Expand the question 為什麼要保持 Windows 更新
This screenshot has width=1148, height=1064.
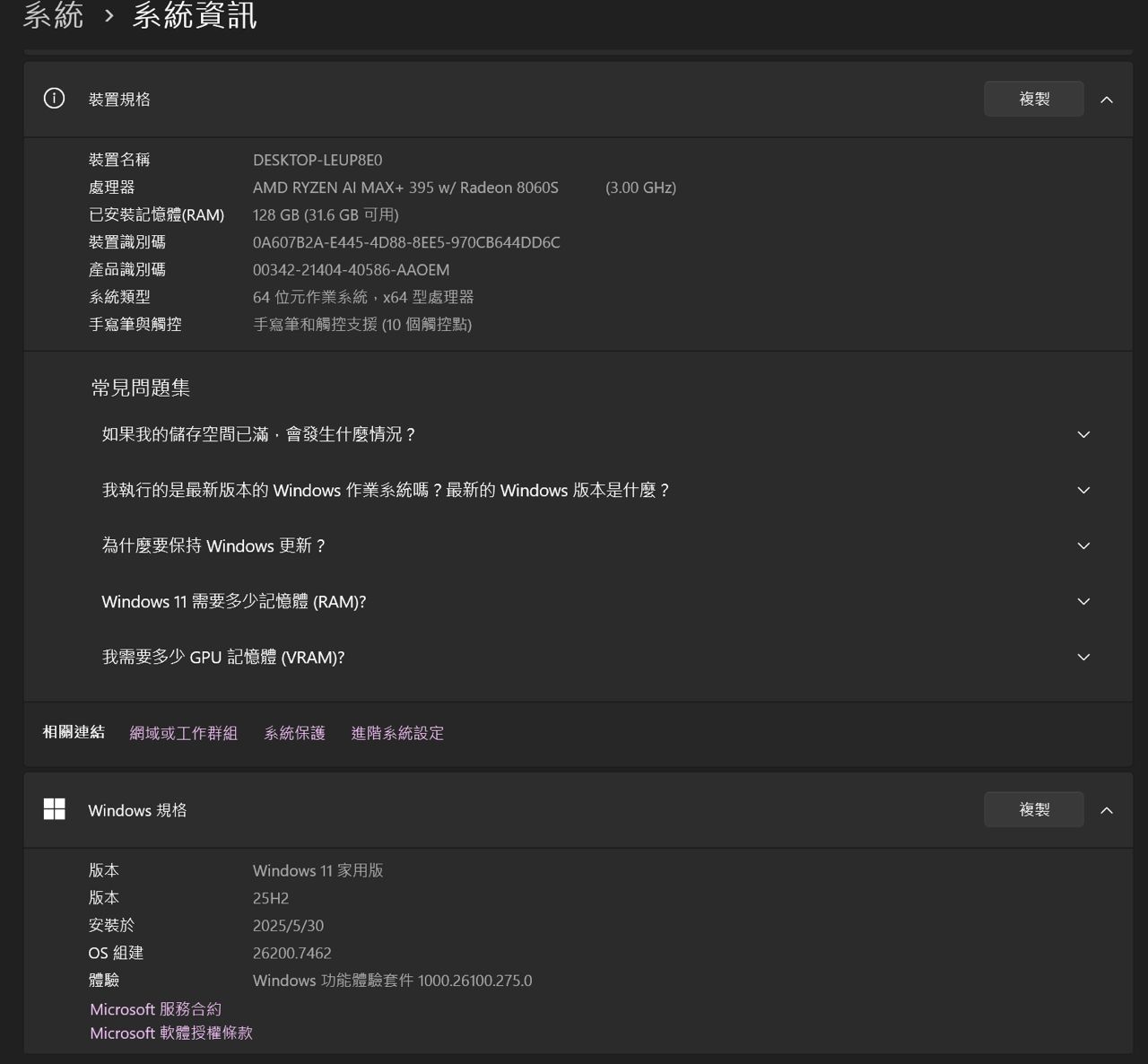[1083, 546]
